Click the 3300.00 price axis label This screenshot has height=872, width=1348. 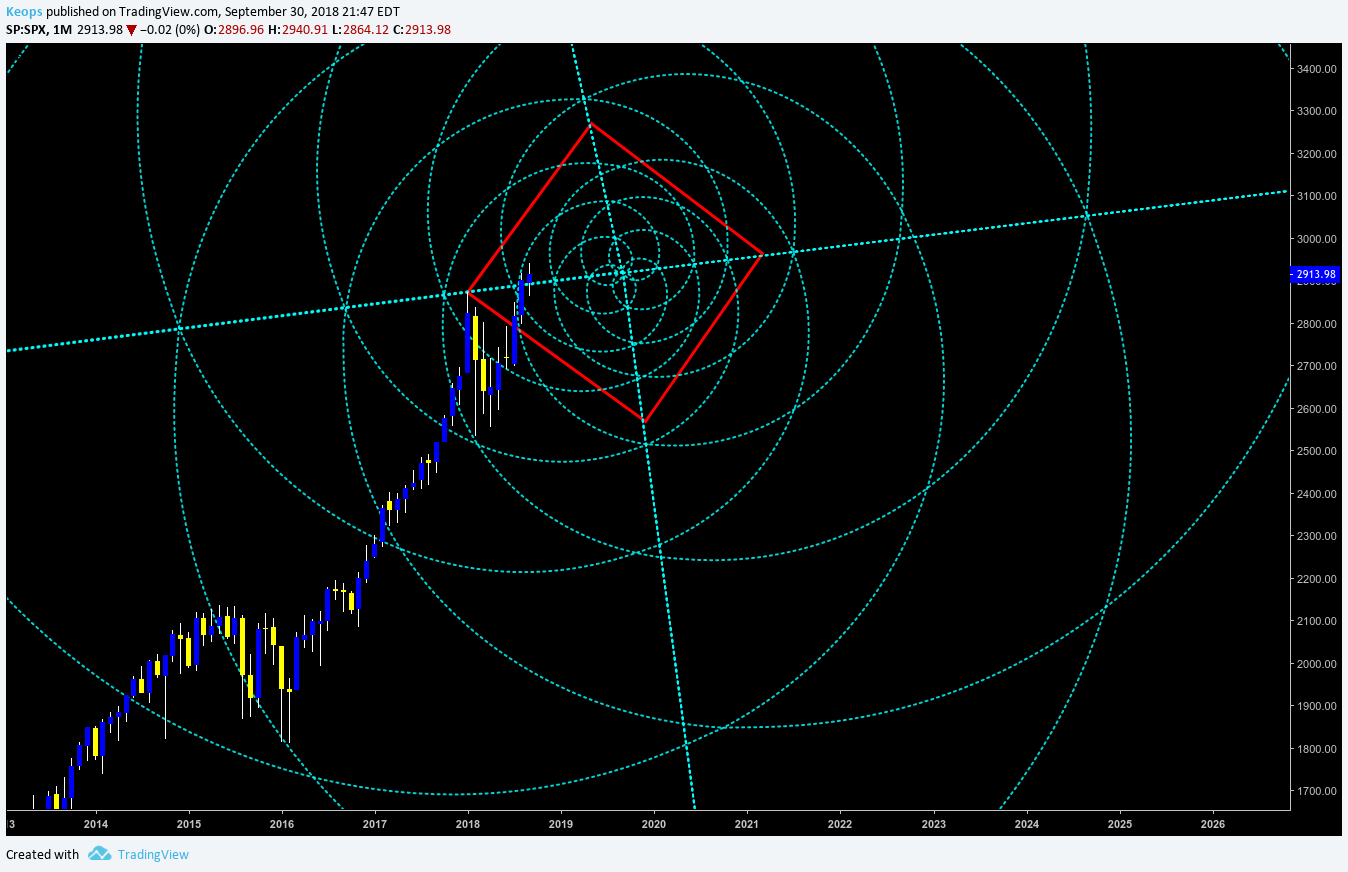pos(1317,111)
